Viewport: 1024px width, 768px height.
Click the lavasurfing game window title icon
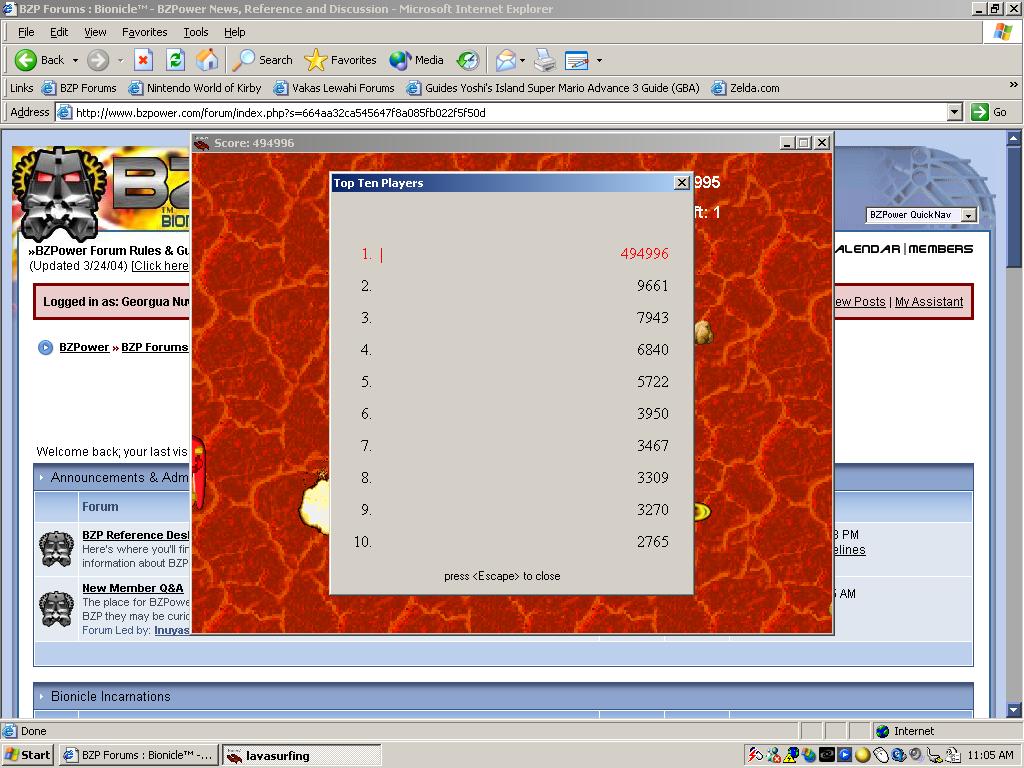tap(202, 143)
